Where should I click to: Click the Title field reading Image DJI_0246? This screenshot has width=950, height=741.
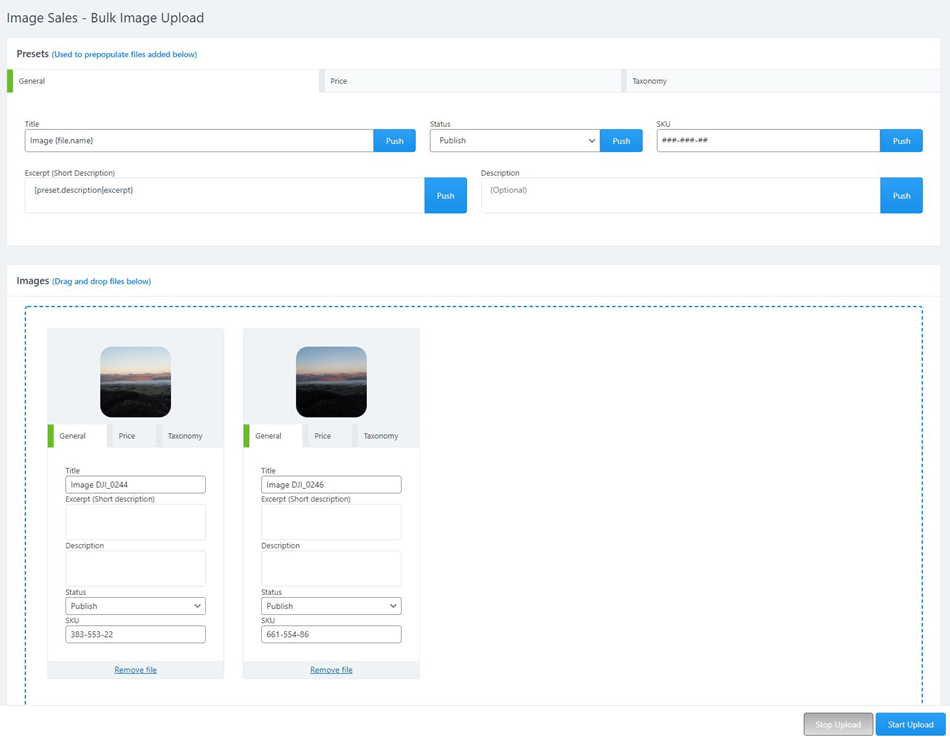(331, 485)
